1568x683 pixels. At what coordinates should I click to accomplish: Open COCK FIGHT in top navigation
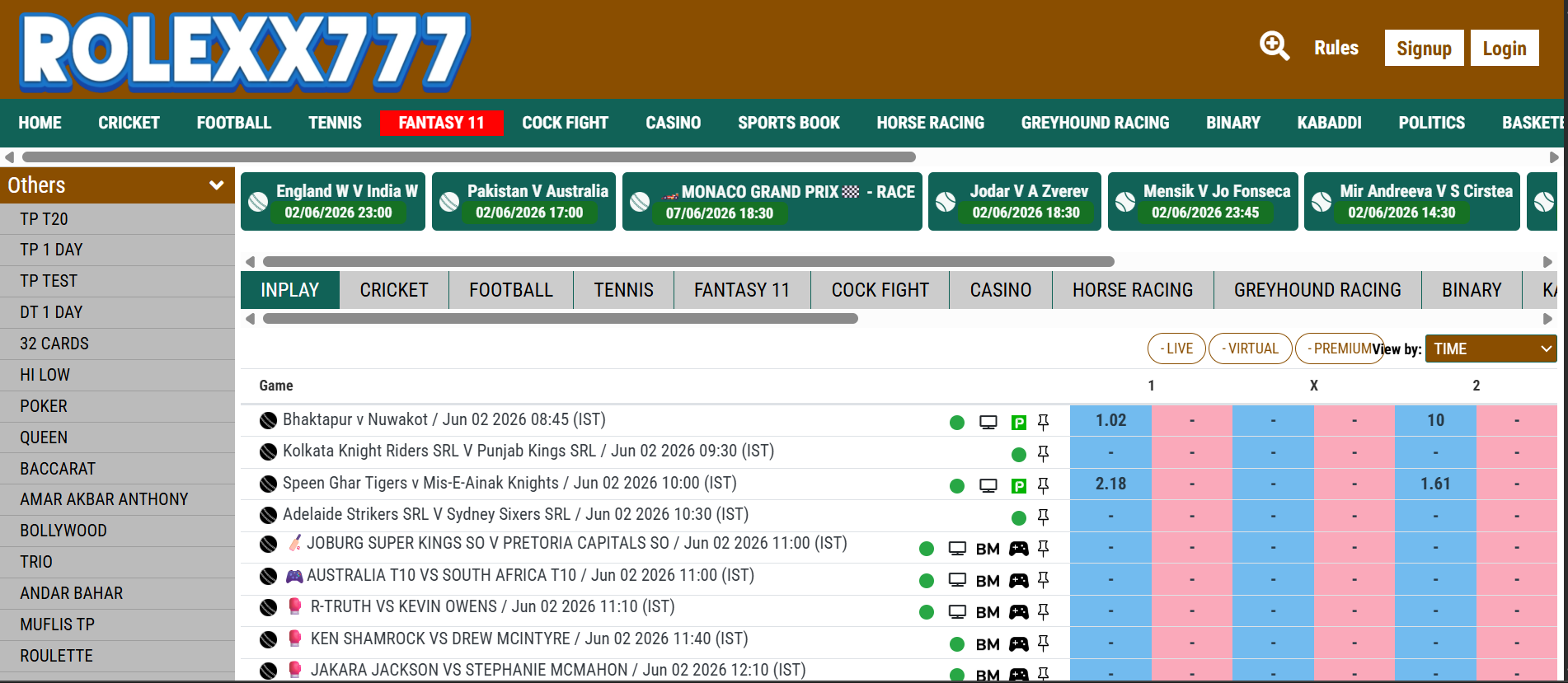coord(565,123)
